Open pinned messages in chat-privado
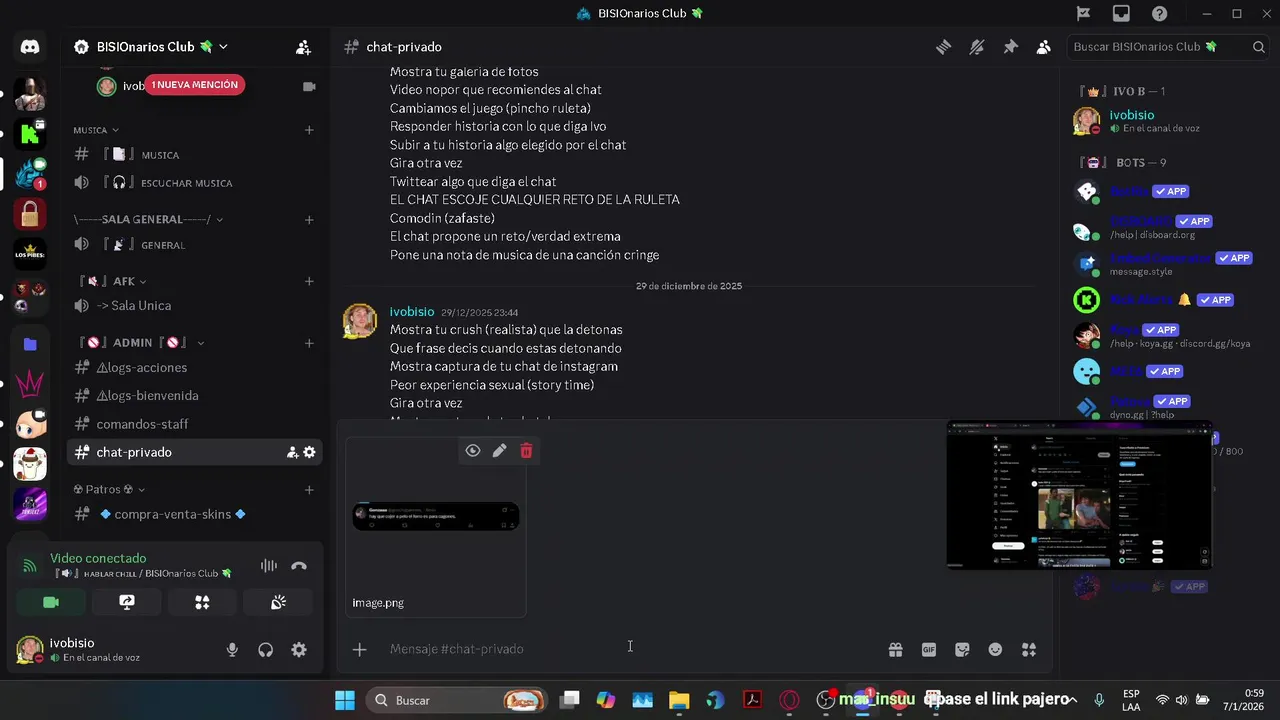 tap(1010, 47)
